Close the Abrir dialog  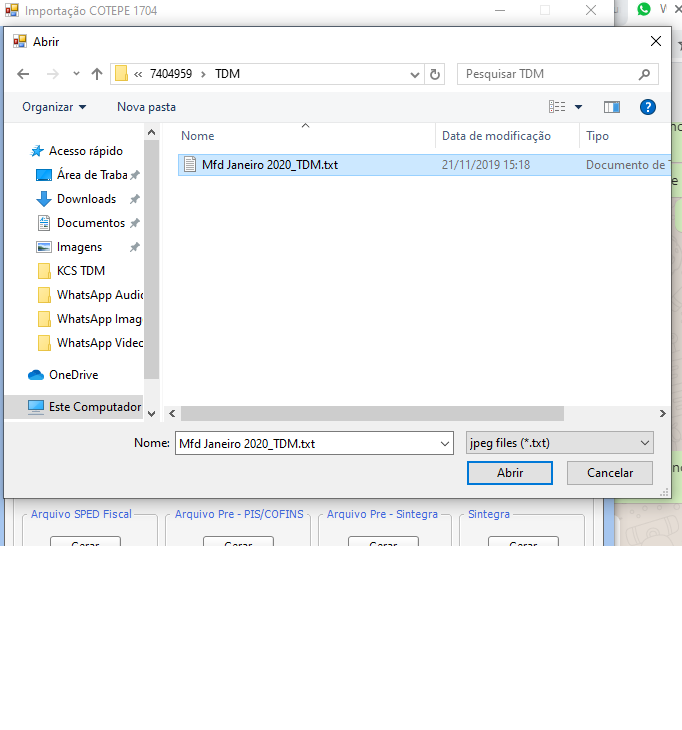click(x=655, y=41)
